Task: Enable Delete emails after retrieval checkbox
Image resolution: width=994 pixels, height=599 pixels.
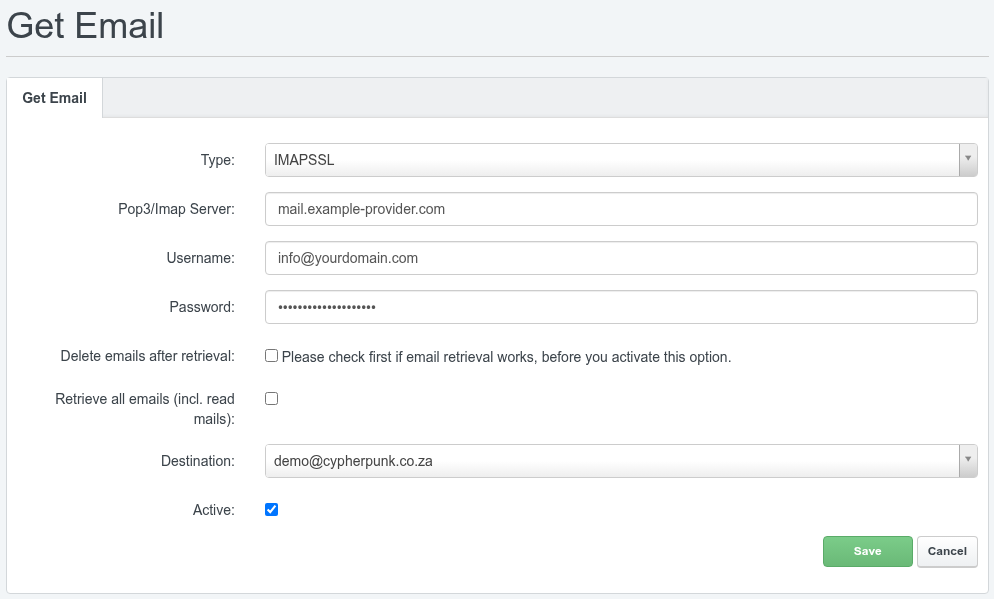Action: [x=271, y=356]
